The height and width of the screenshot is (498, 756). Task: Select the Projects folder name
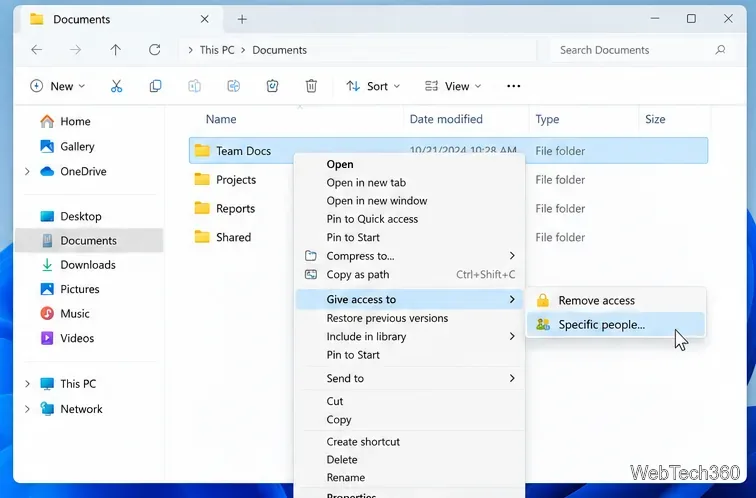236,180
